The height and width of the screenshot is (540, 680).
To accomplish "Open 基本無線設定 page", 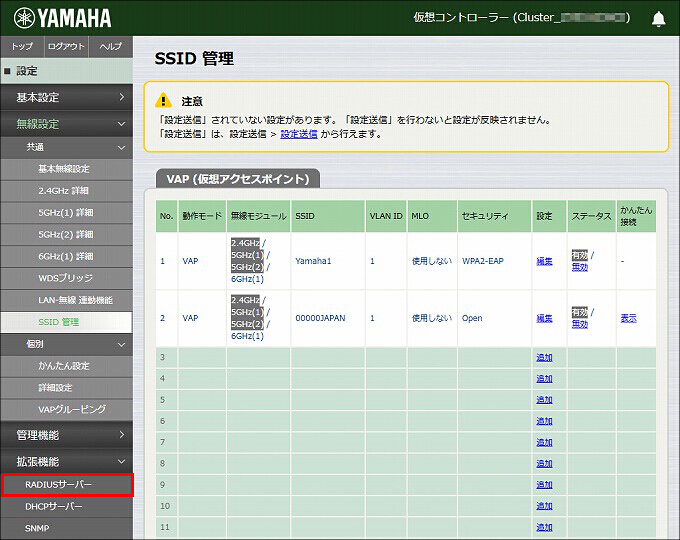I will point(66,169).
